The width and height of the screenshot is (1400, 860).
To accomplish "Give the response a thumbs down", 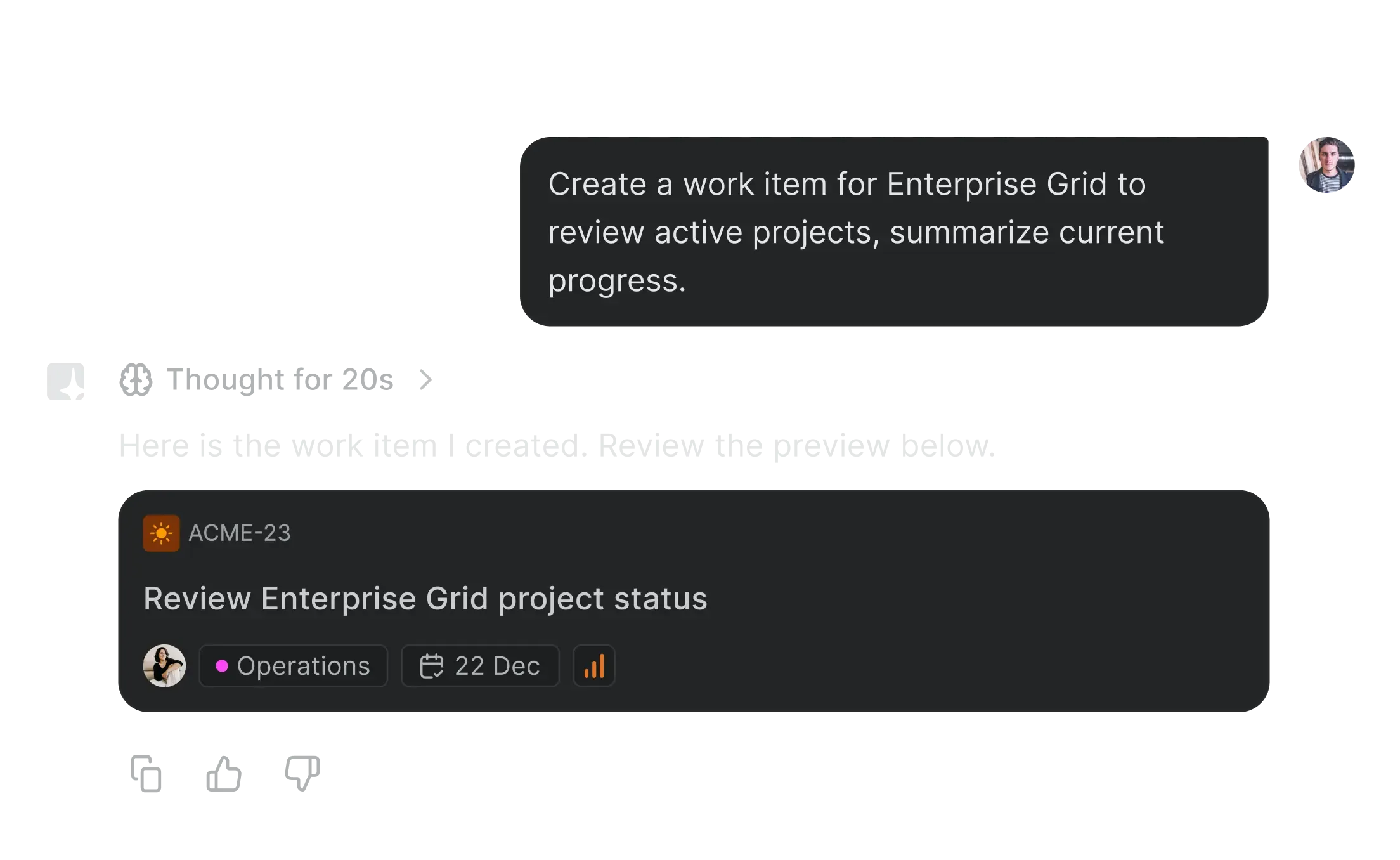I will pyautogui.click(x=303, y=772).
